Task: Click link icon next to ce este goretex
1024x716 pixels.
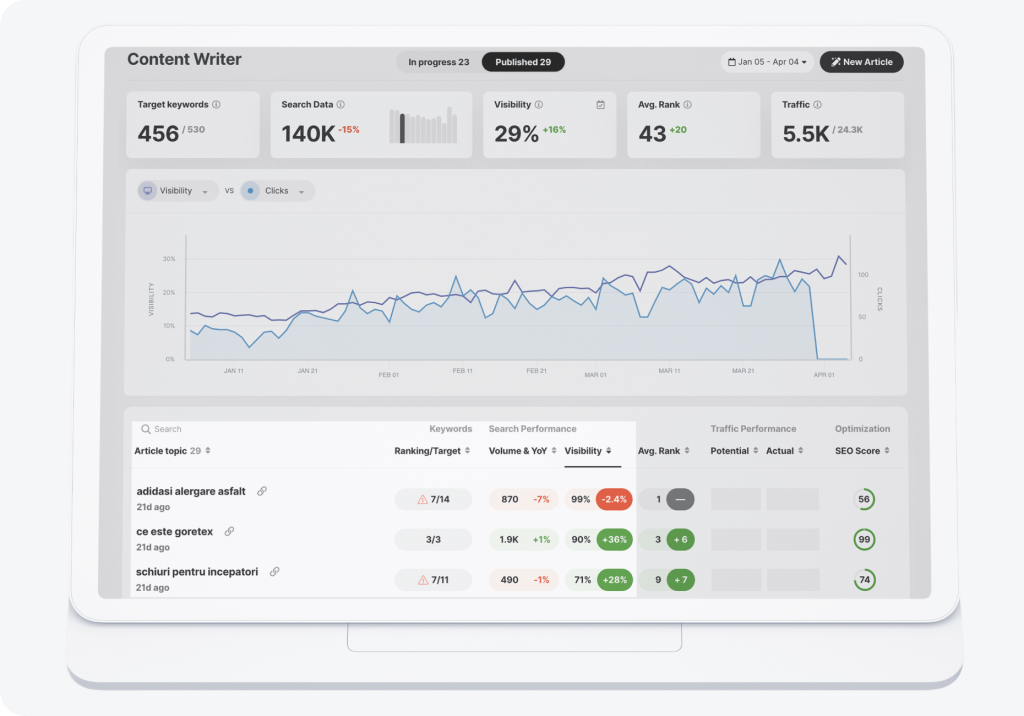Action: 229,531
